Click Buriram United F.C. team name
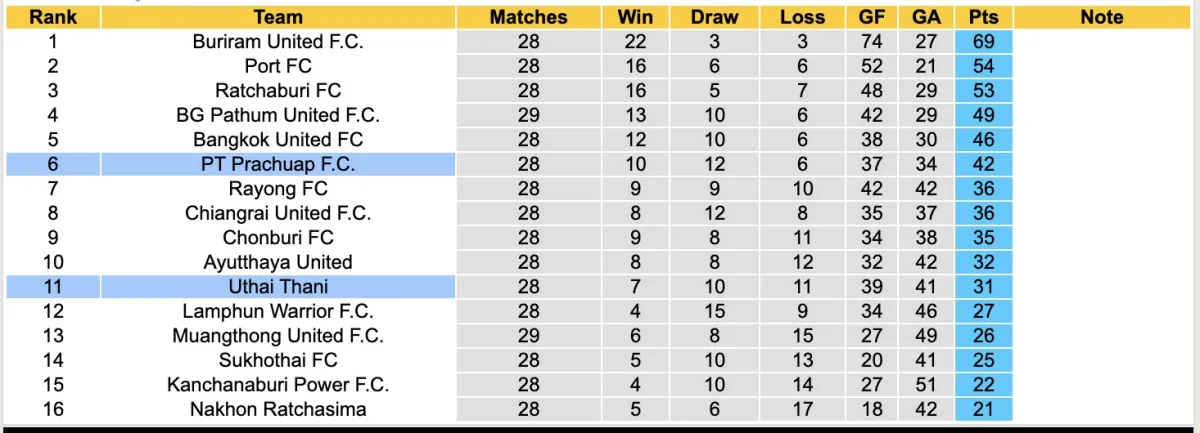 point(278,42)
